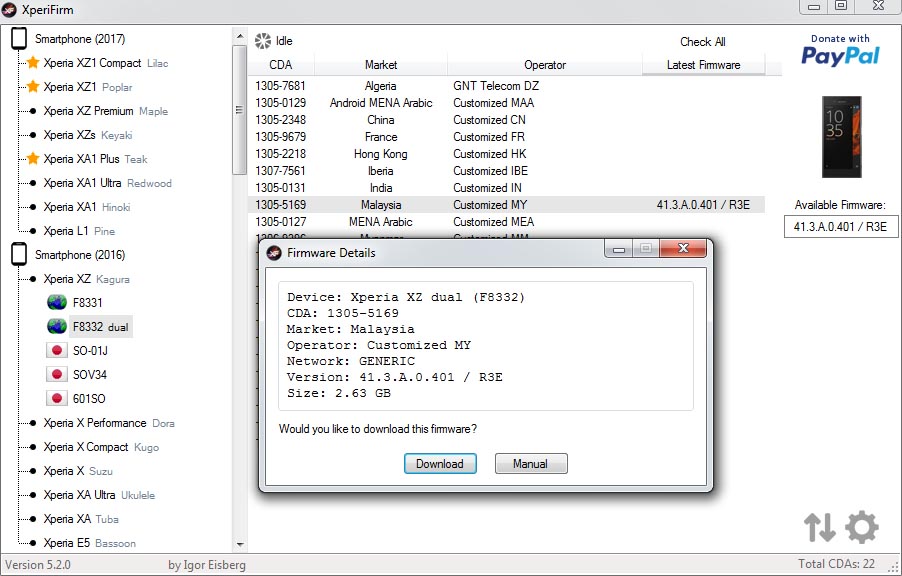Click the settings gear icon
The height and width of the screenshot is (576, 902).
tap(862, 527)
